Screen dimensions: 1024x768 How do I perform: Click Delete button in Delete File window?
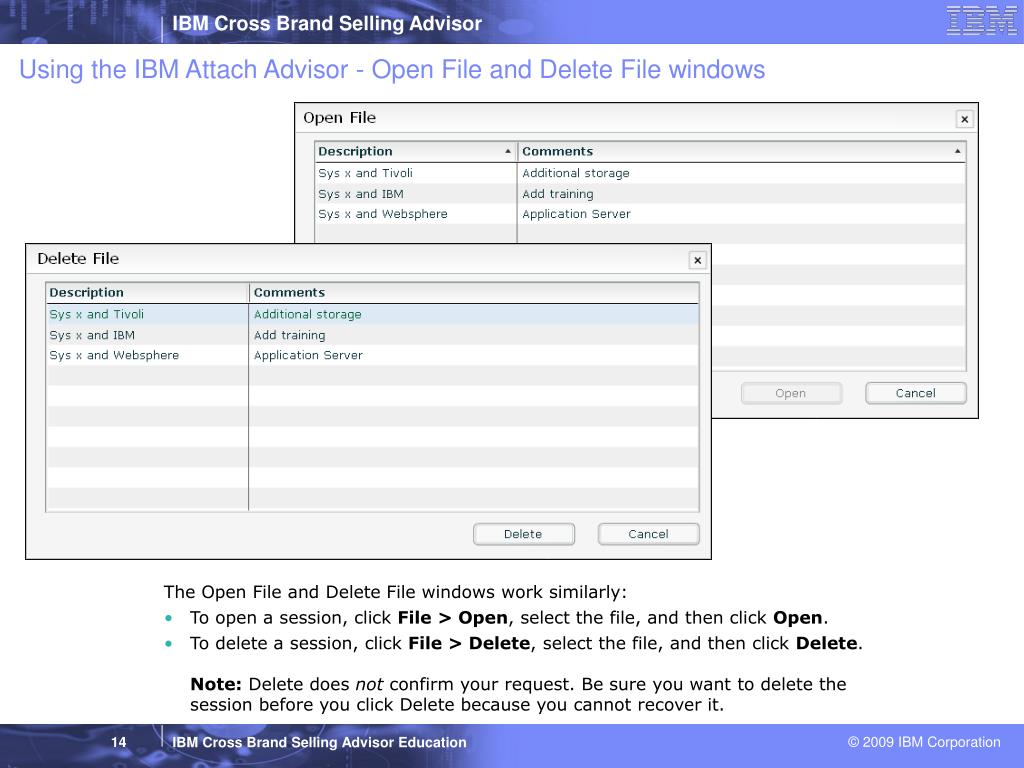(x=524, y=534)
